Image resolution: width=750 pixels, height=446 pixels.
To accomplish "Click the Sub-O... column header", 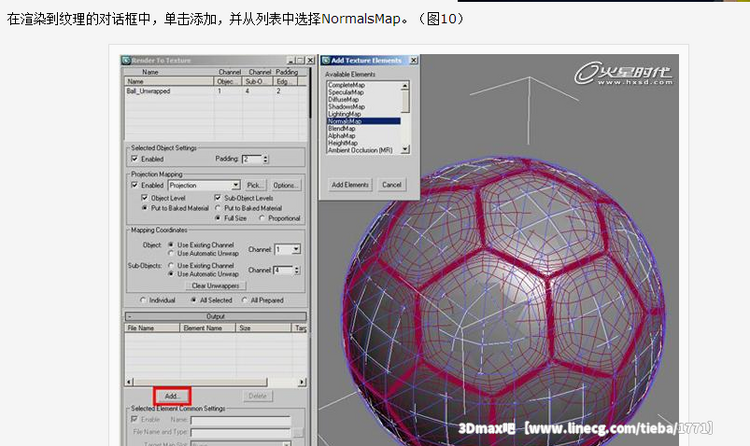I will click(x=257, y=81).
